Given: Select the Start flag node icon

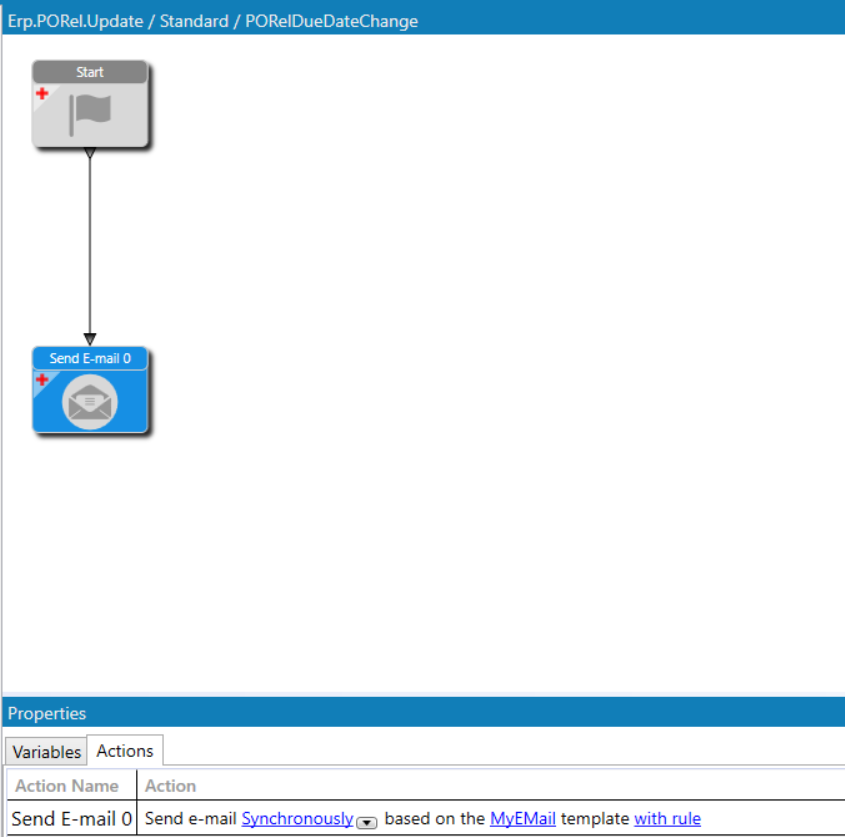Looking at the screenshot, I should click(90, 114).
